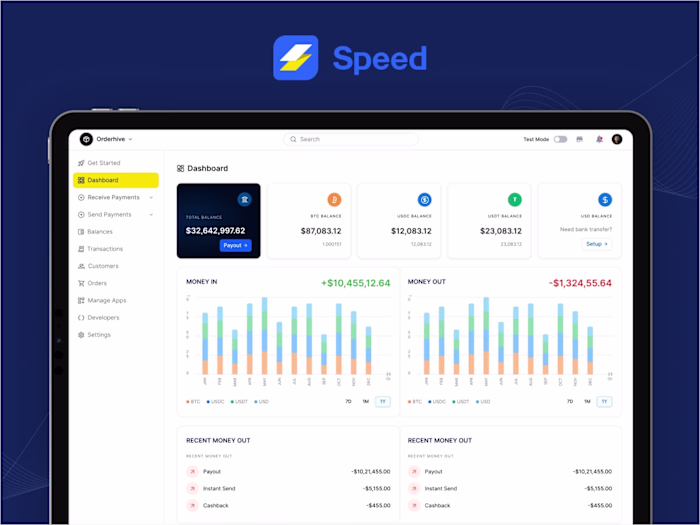Viewport: 700px width, 525px height.
Task: Toggle the Test Mode switch
Action: click(x=560, y=139)
